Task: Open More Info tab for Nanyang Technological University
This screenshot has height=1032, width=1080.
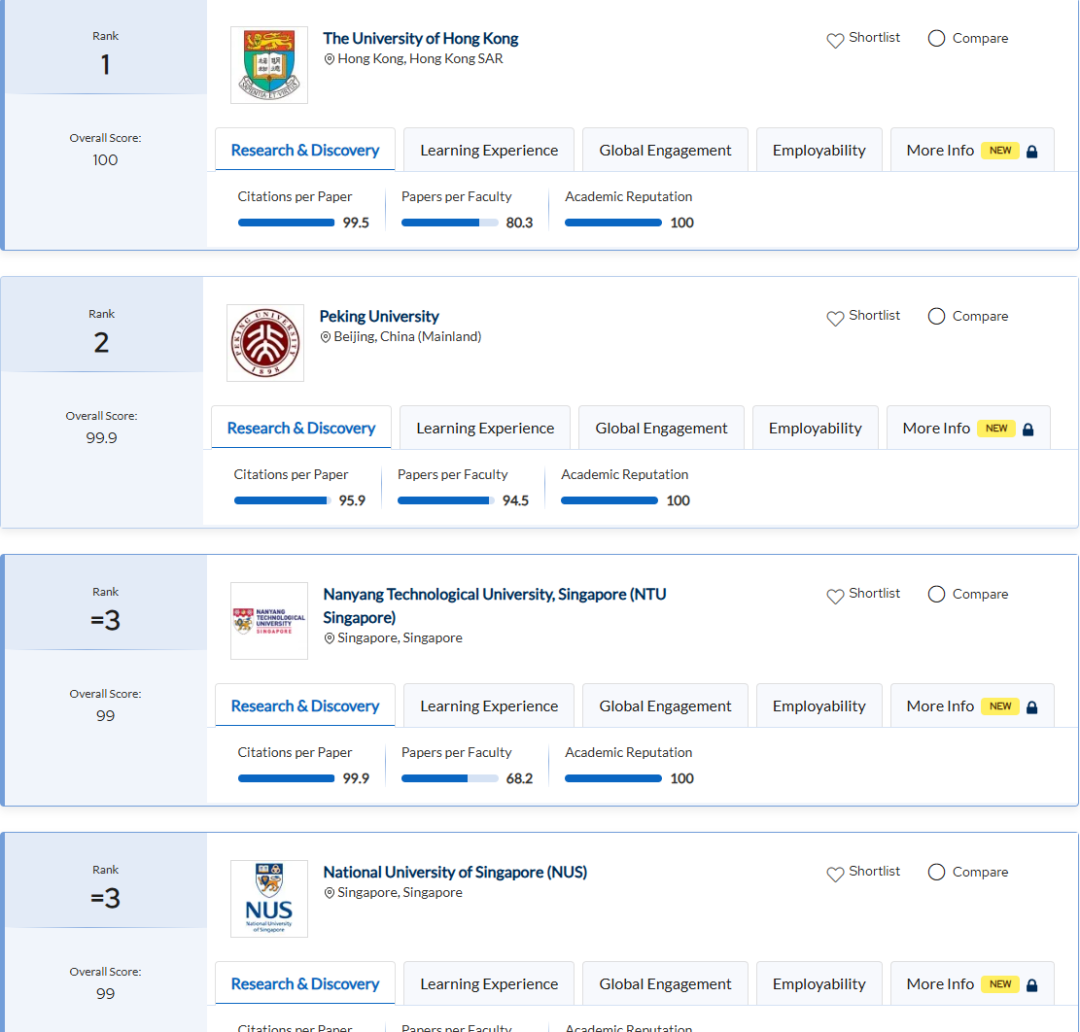Action: [971, 707]
